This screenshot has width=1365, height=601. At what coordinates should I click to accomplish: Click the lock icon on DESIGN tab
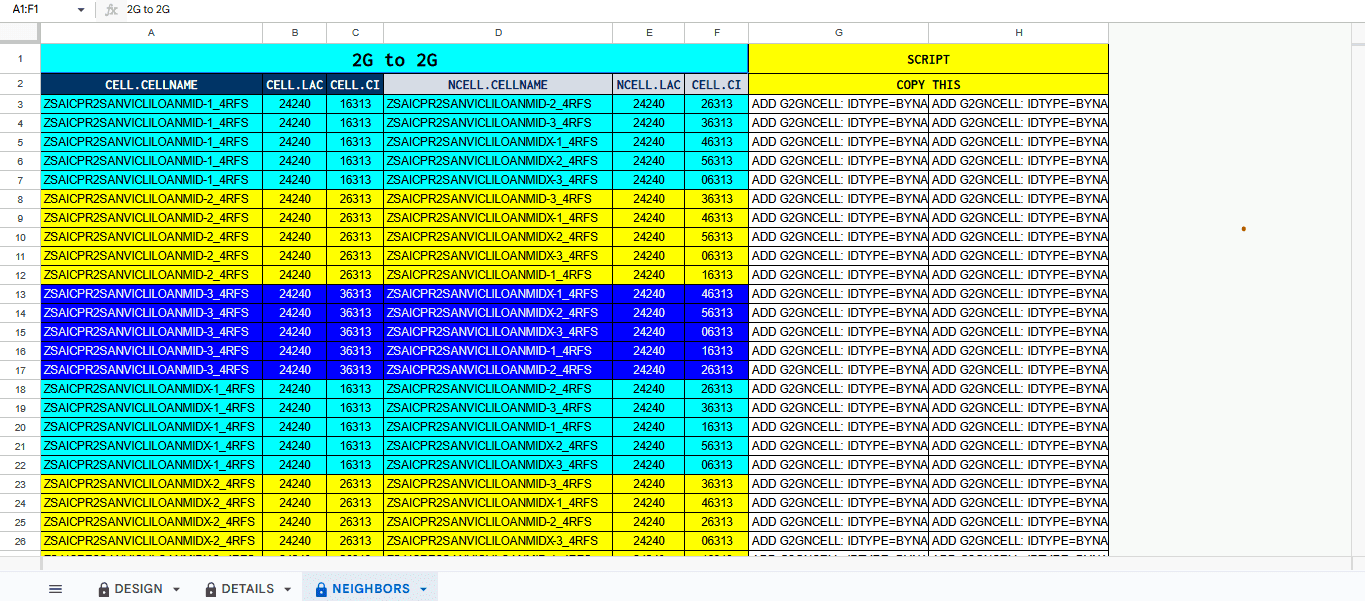[x=104, y=589]
